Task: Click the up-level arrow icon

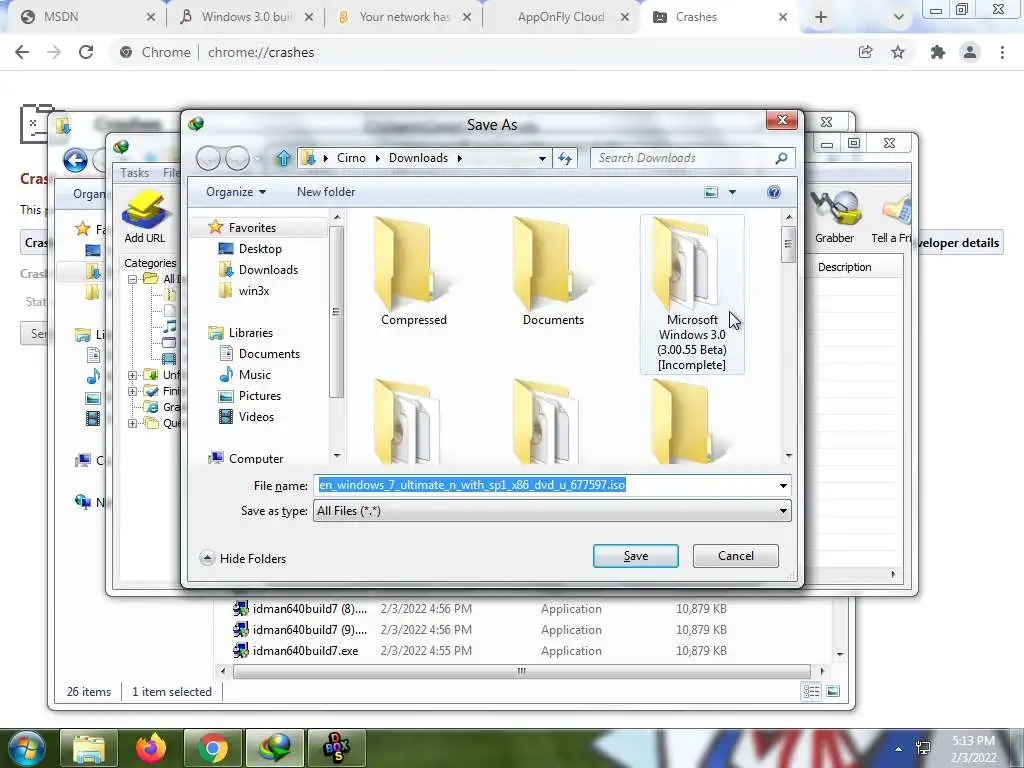Action: click(283, 158)
